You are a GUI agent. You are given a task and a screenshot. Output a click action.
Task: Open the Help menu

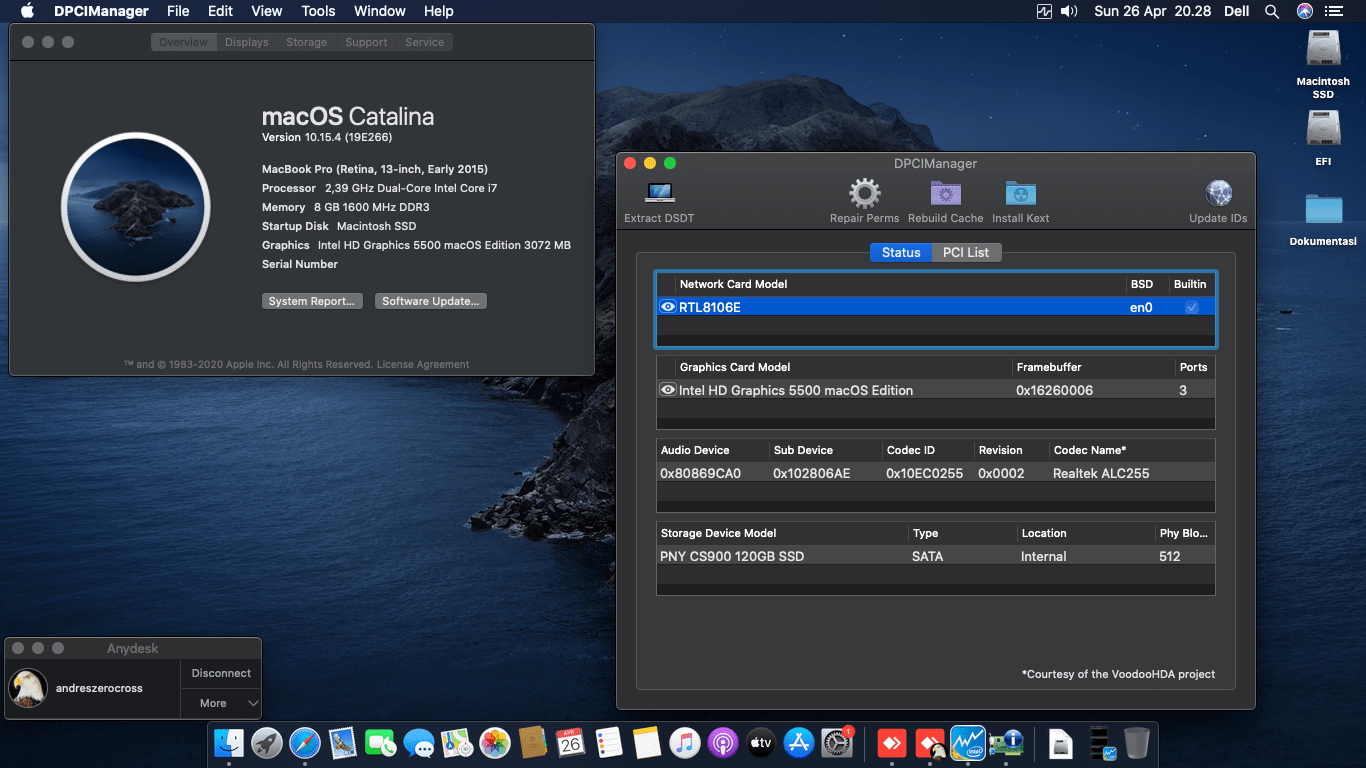pos(438,11)
